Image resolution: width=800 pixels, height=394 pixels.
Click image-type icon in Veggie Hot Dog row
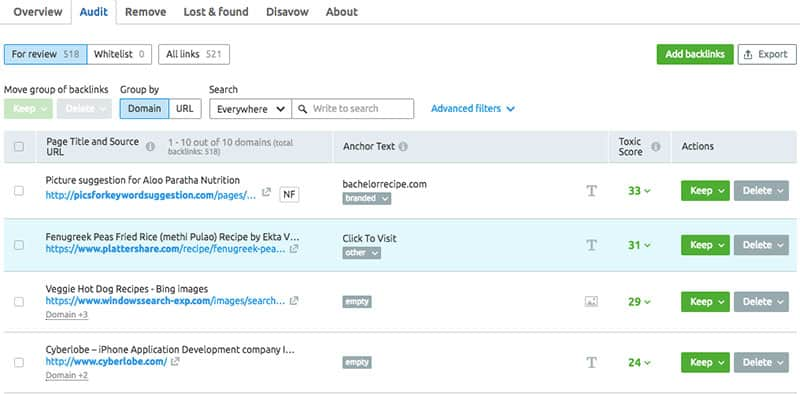[591, 302]
